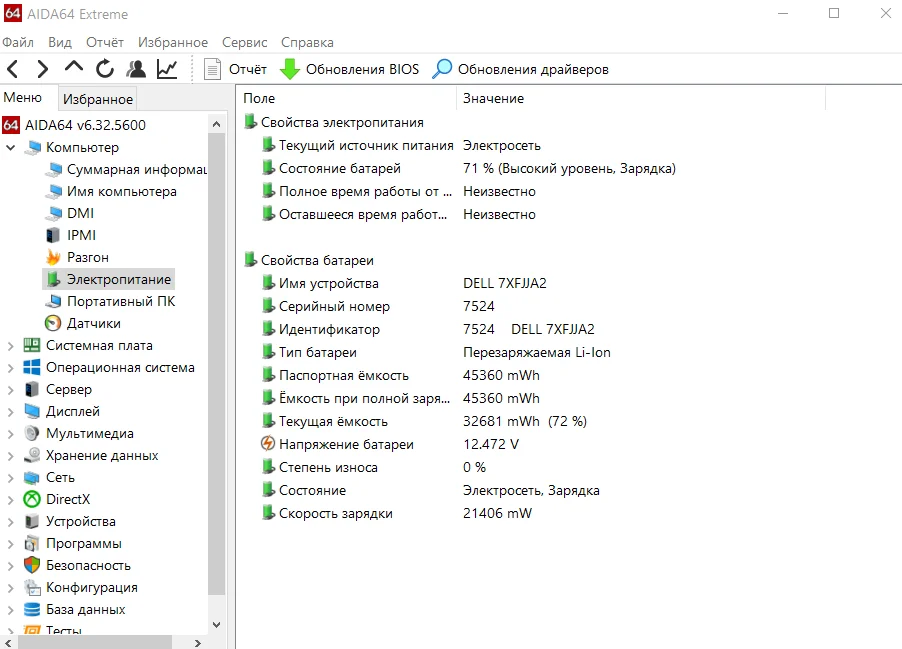
Task: Select the Скорость зарядки row
Action: [396, 513]
